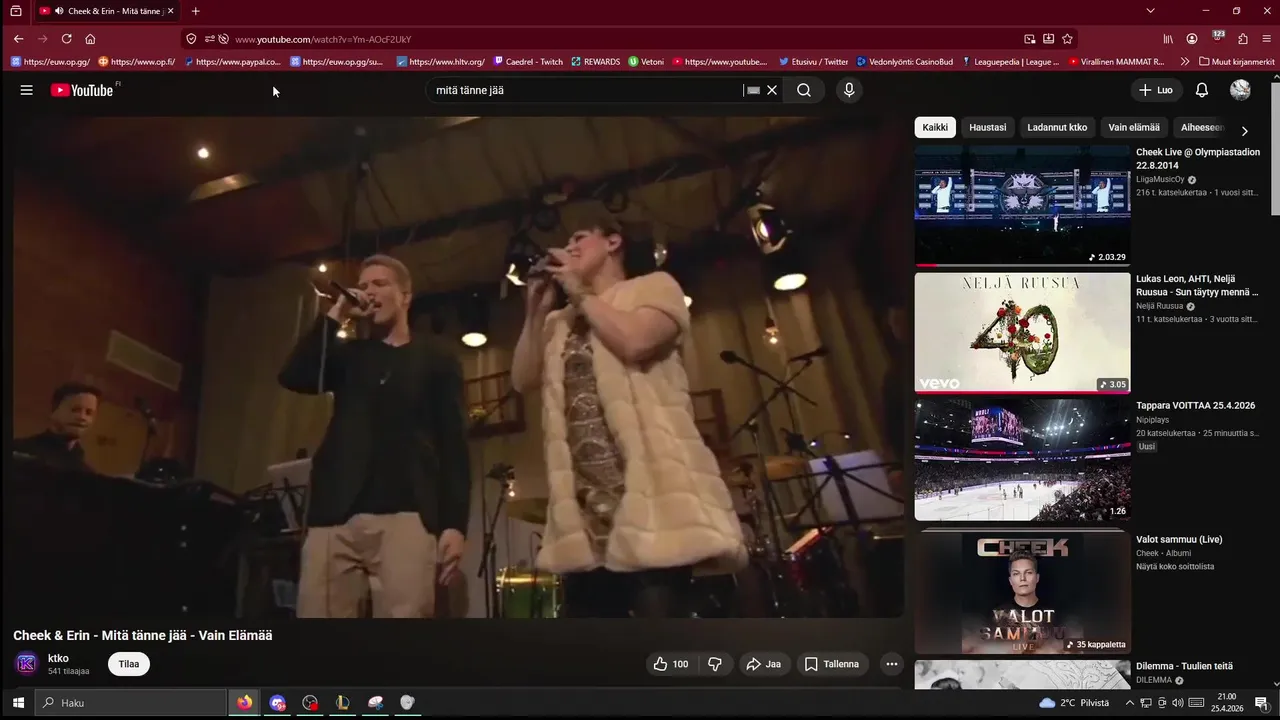Open a new browser tab
The height and width of the screenshot is (720, 1280).
(x=195, y=11)
